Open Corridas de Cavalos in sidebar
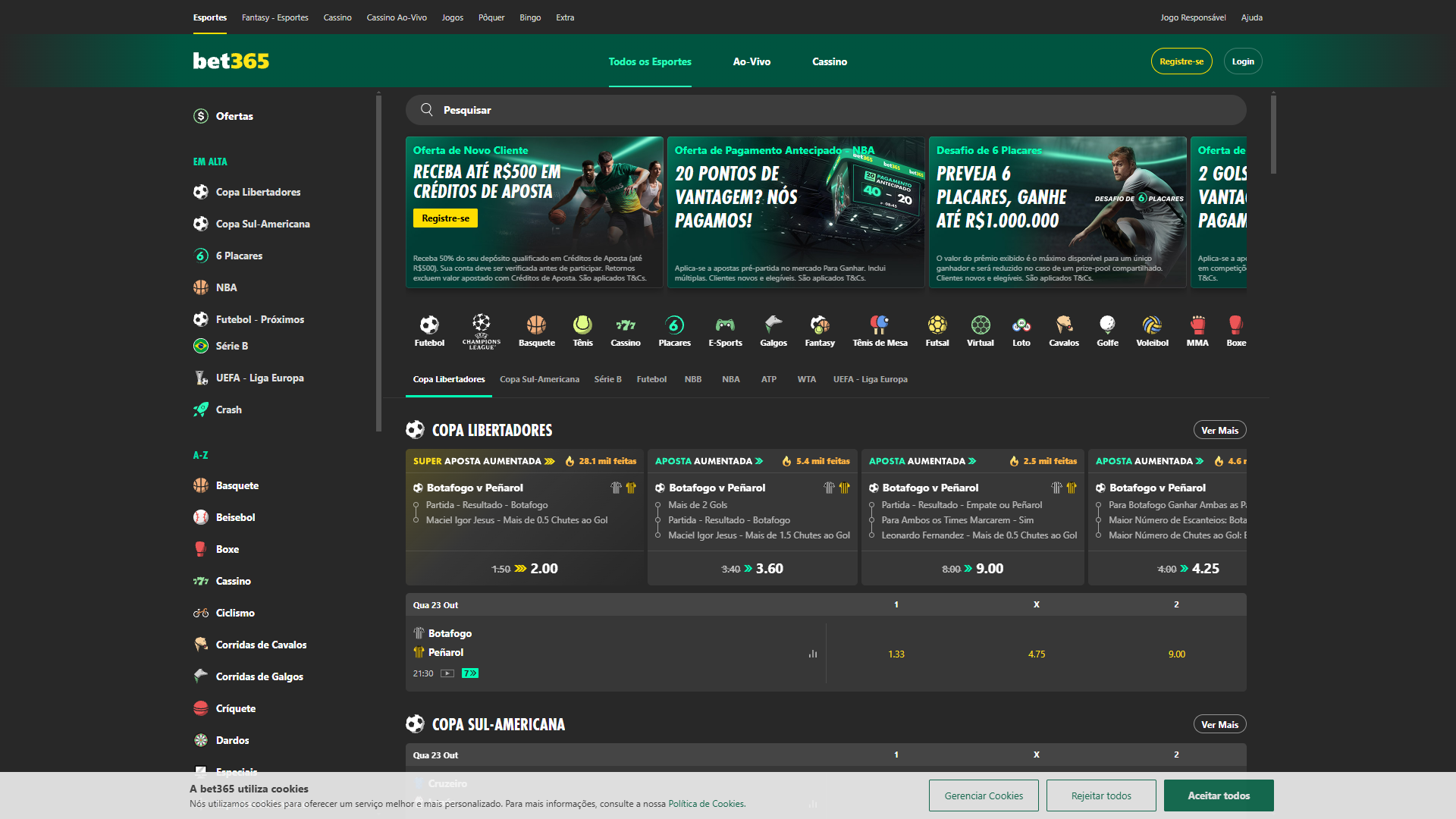The width and height of the screenshot is (1456, 819). coord(250,645)
